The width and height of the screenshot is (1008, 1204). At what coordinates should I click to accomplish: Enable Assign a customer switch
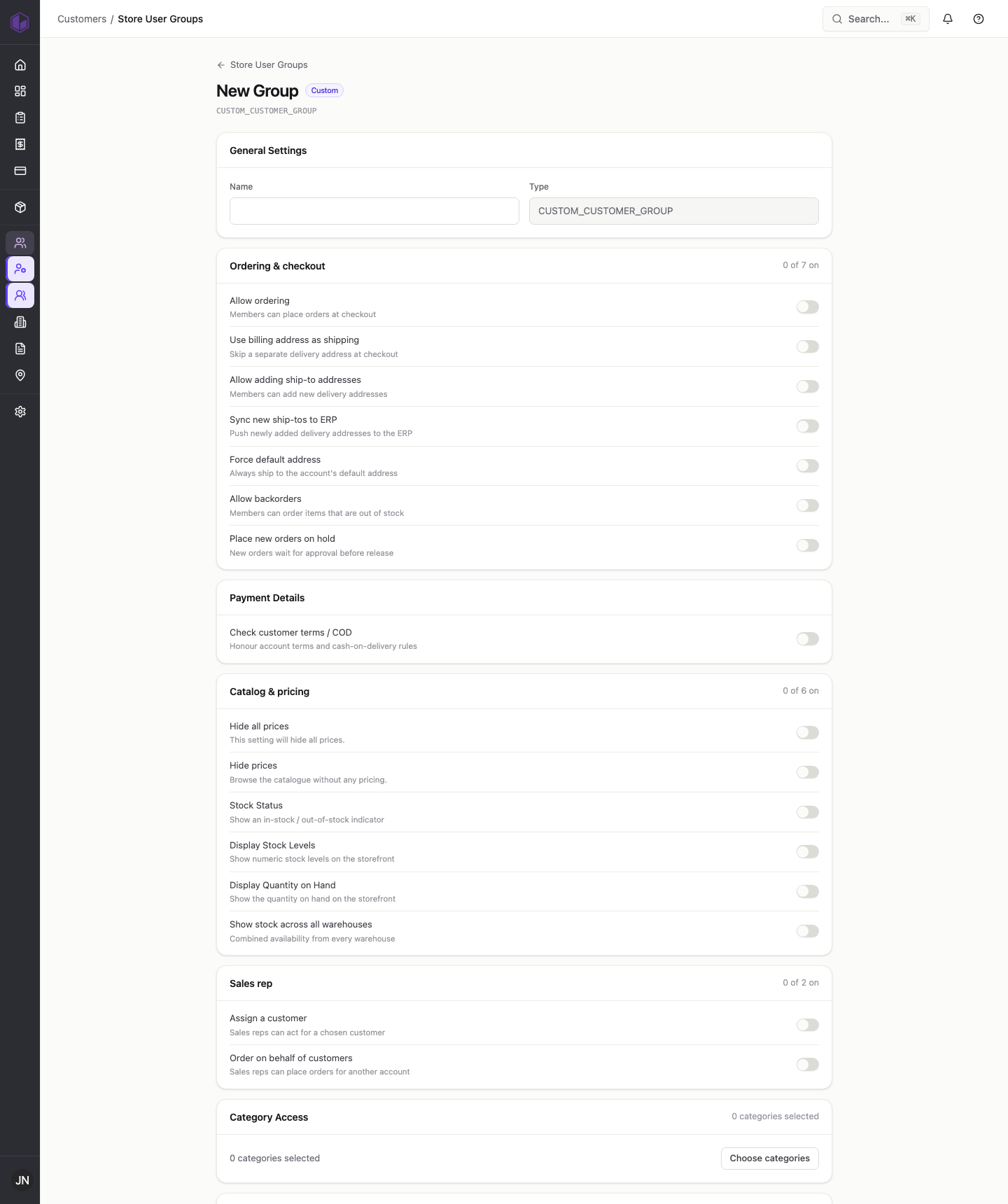tap(808, 1025)
